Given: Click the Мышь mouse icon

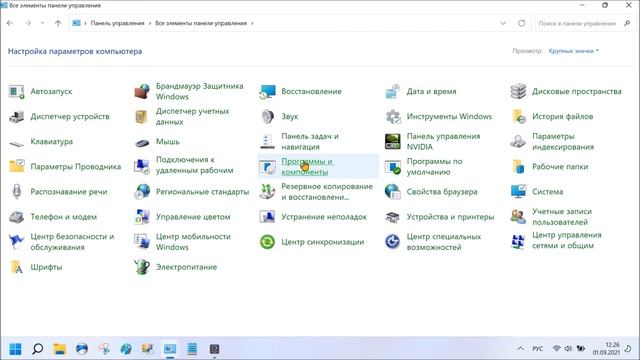Looking at the screenshot, I should [142, 142].
